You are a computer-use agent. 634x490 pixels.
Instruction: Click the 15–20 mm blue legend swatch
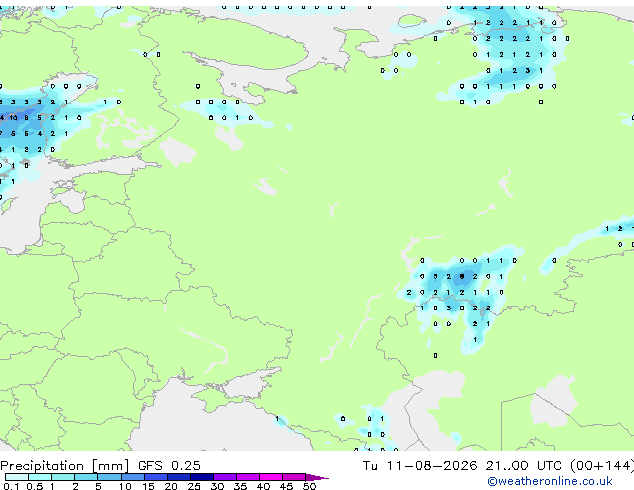click(156, 477)
